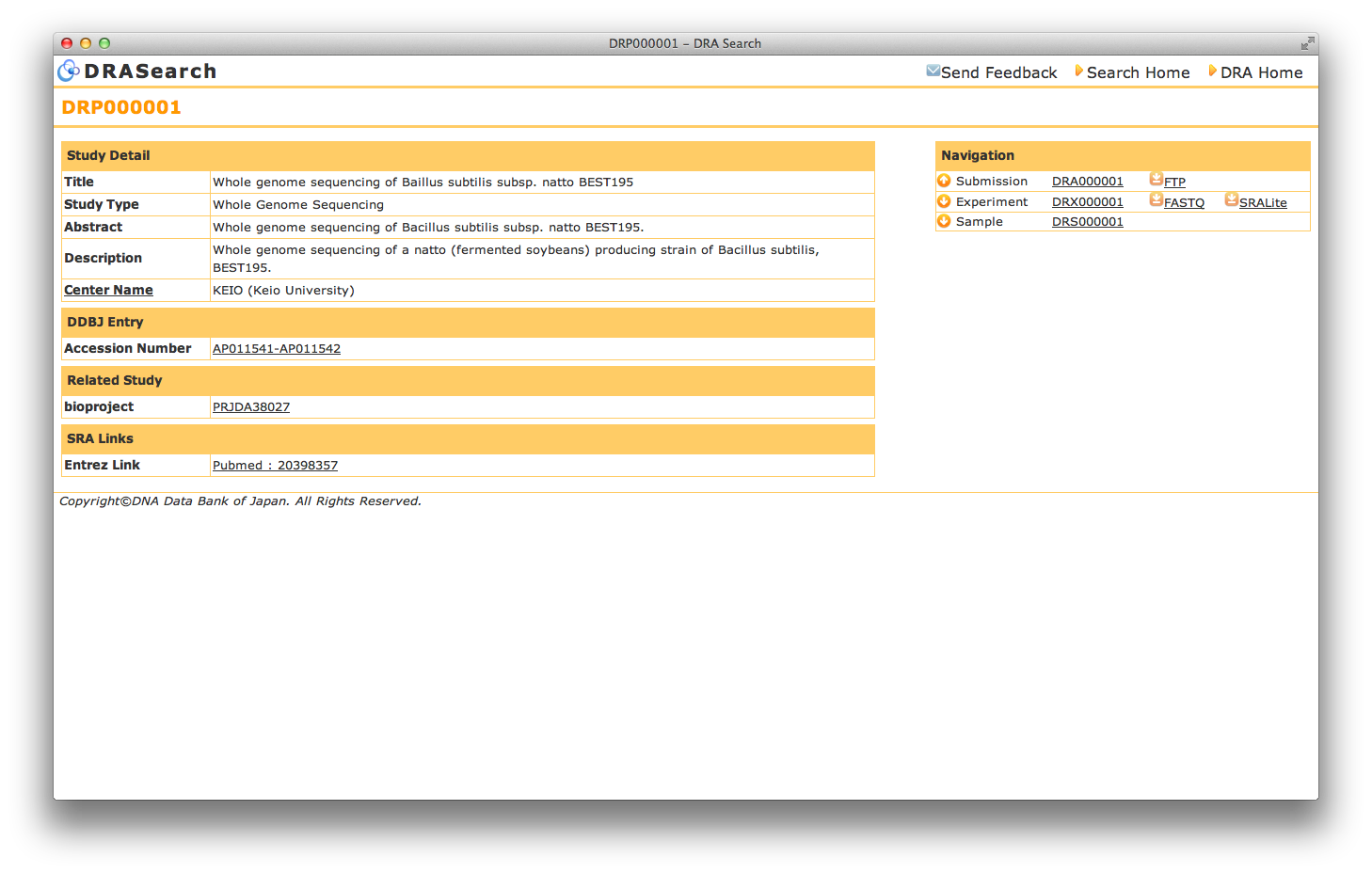Viewport: 1372px width, 874px height.
Task: Click the Description value about fermented soybeans
Action: click(x=516, y=258)
